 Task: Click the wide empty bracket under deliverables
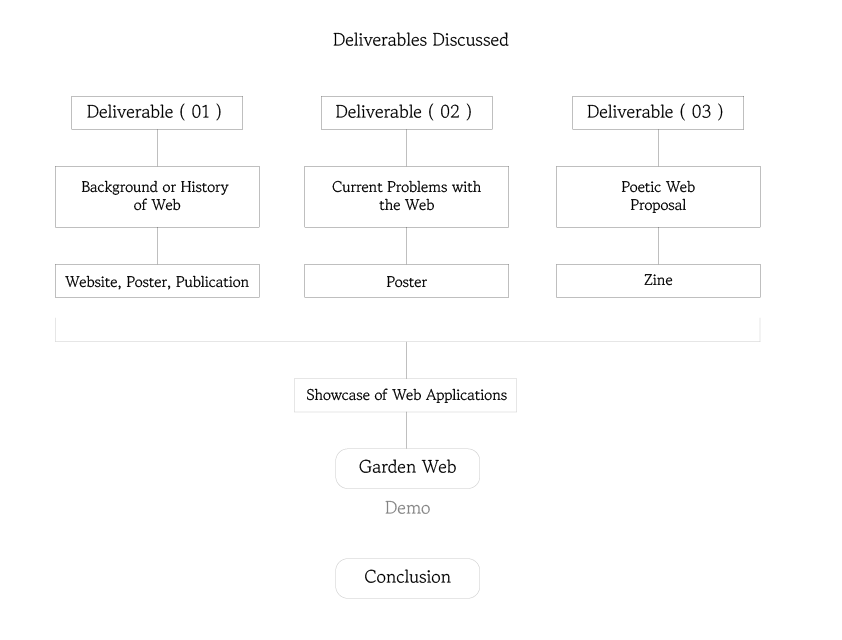pos(407,330)
